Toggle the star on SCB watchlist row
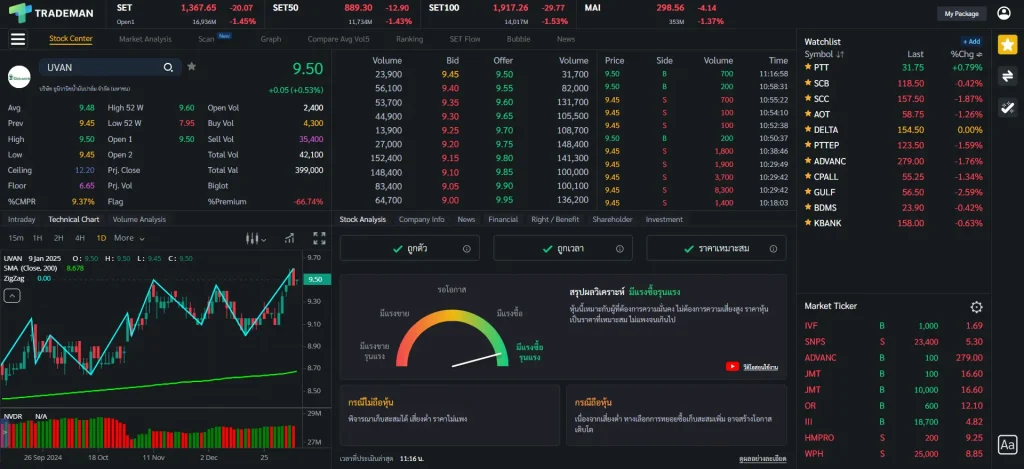1024x469 pixels. tap(808, 83)
